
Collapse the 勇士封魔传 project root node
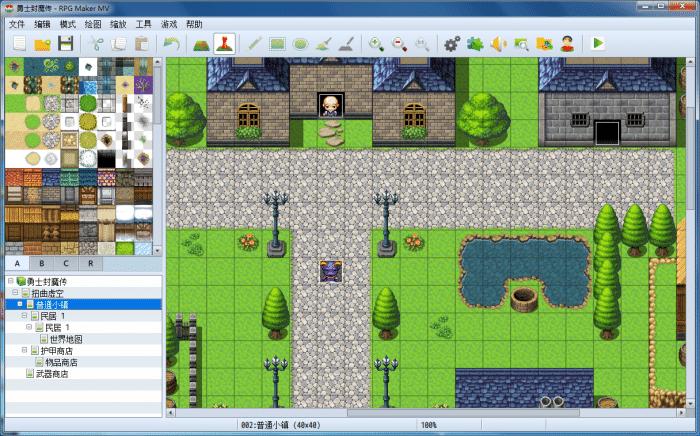click(11, 281)
